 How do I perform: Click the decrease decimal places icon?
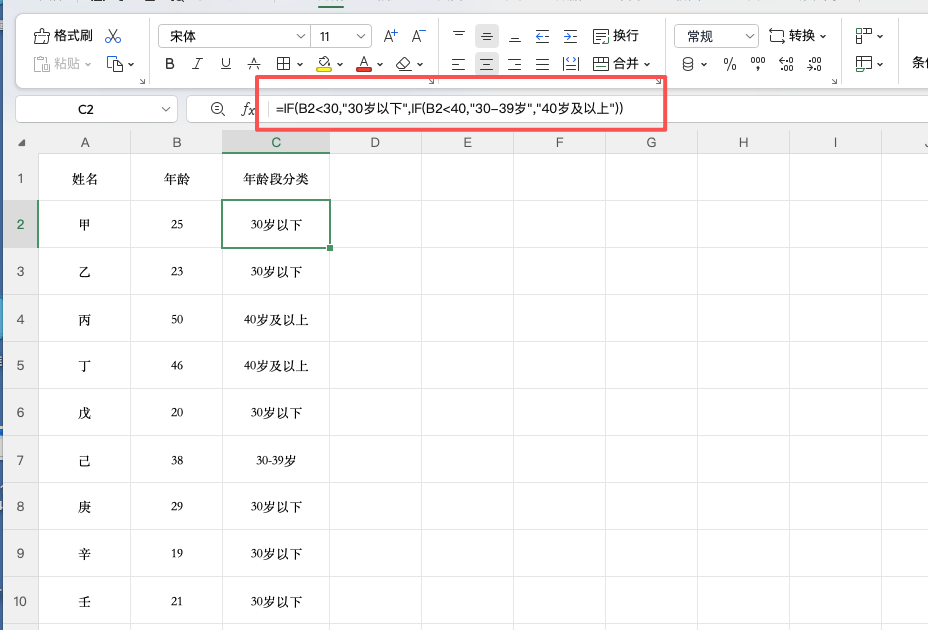click(814, 63)
